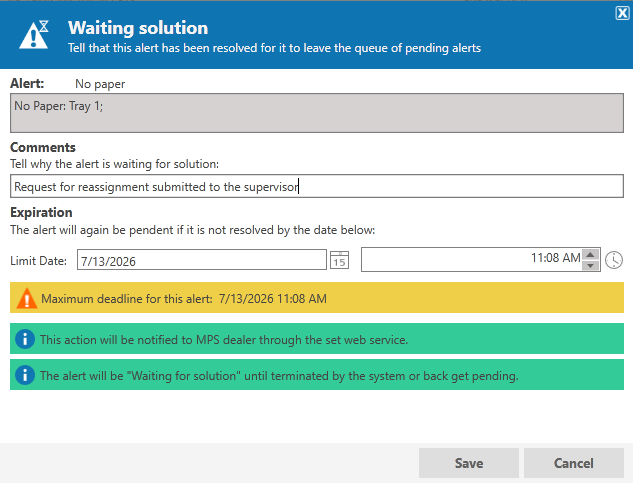Click the time field showing 11:08 AM

(472, 259)
